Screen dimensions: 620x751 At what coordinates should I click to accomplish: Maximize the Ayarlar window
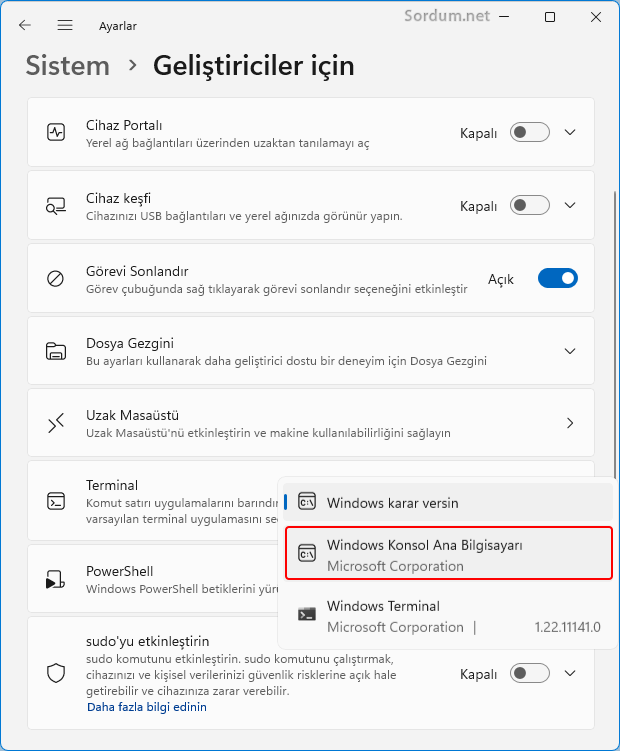tap(550, 17)
